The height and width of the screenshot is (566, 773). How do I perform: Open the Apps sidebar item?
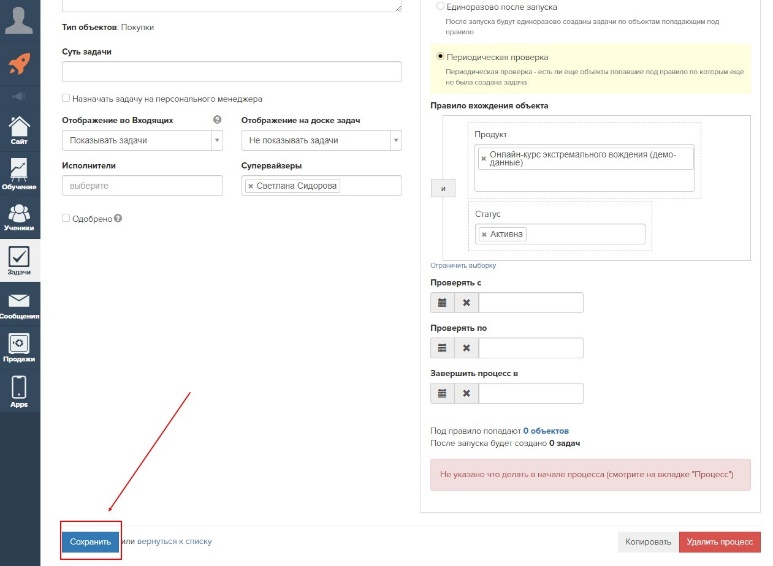[x=19, y=391]
